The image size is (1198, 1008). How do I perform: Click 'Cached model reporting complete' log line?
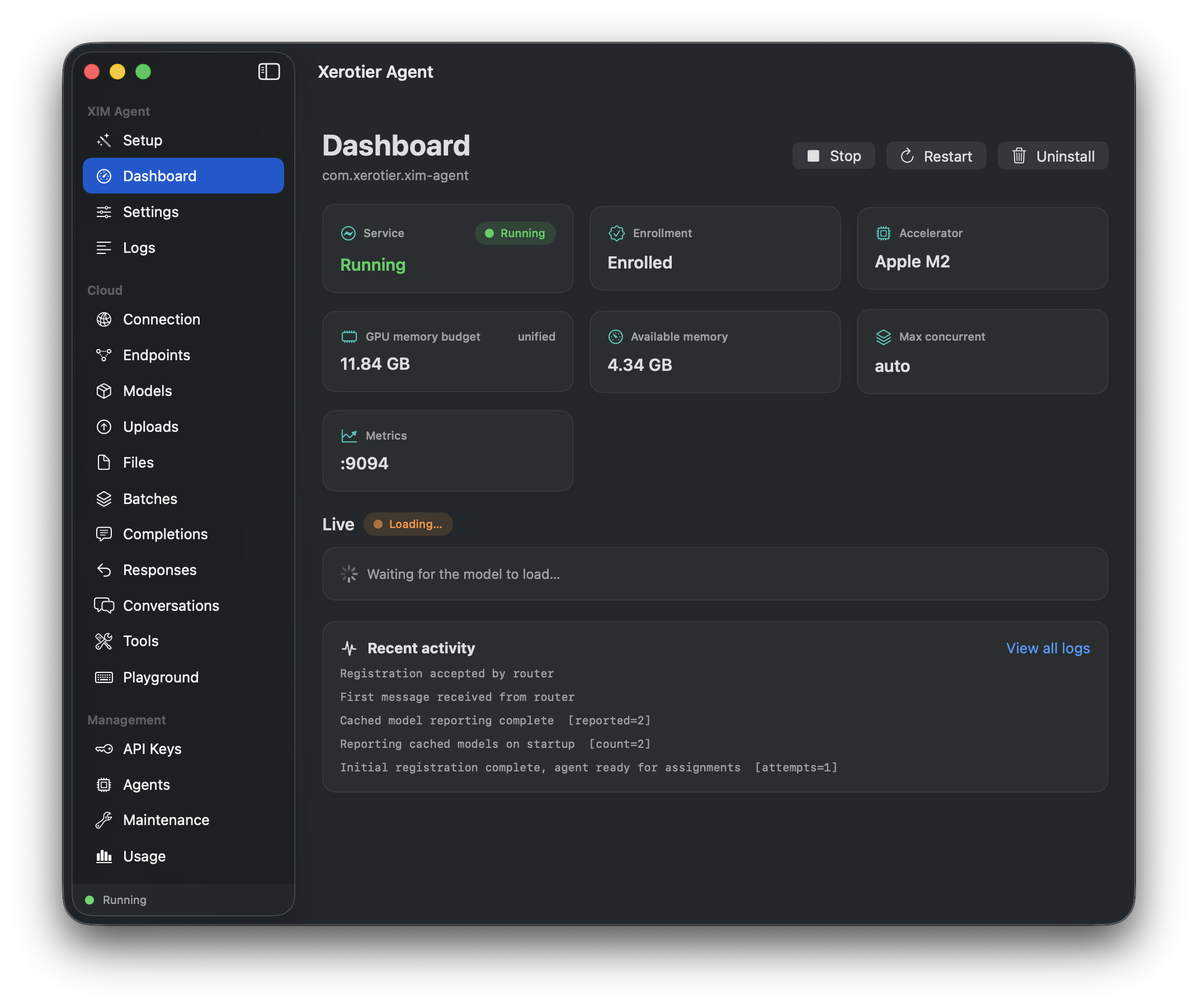pos(495,720)
